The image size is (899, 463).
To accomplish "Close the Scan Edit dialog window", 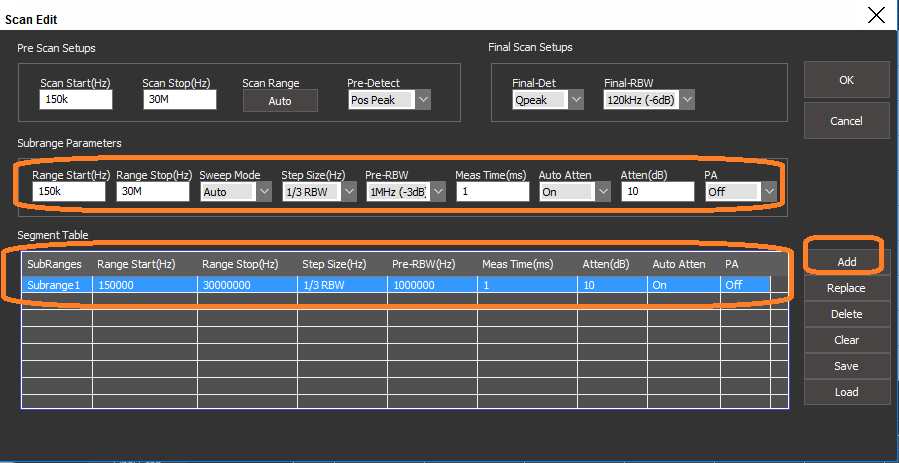I will coord(876,14).
